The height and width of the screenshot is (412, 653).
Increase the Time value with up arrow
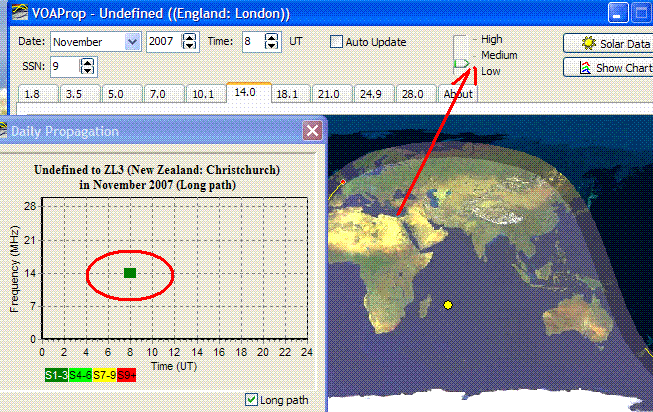pos(272,37)
